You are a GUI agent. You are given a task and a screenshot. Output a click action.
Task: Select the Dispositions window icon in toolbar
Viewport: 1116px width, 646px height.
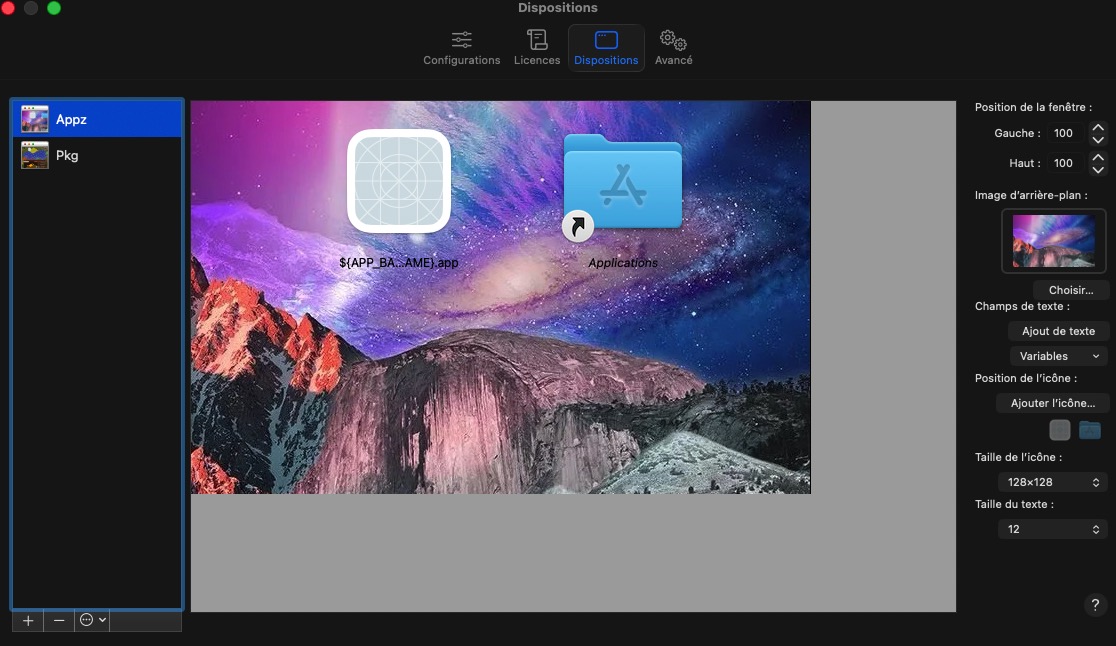(606, 41)
